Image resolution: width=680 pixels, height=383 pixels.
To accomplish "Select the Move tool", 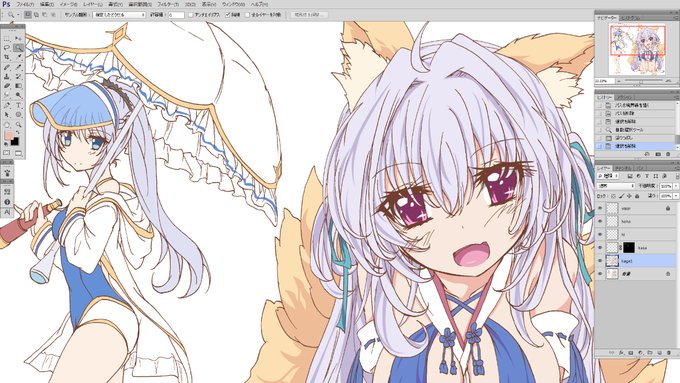I will pos(18,39).
